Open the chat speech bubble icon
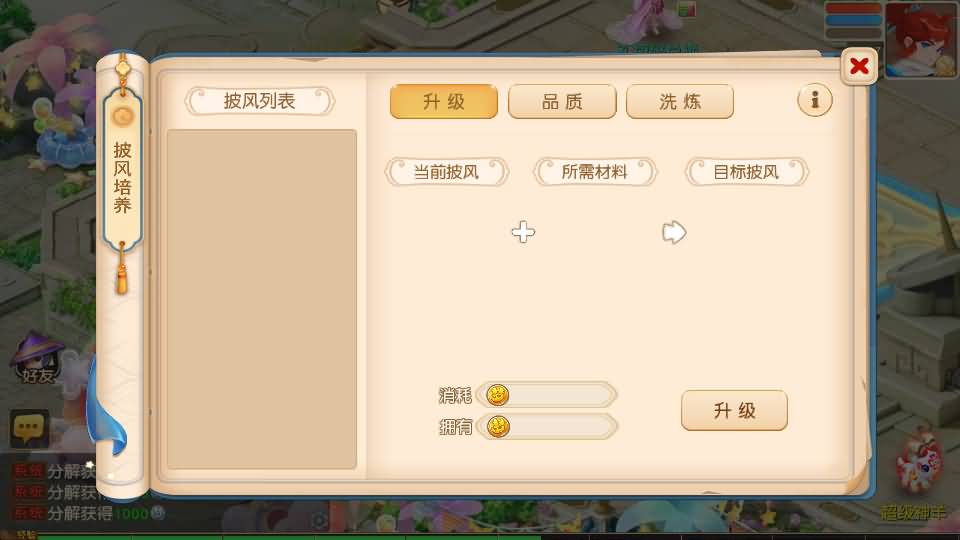The height and width of the screenshot is (540, 960). coord(29,428)
